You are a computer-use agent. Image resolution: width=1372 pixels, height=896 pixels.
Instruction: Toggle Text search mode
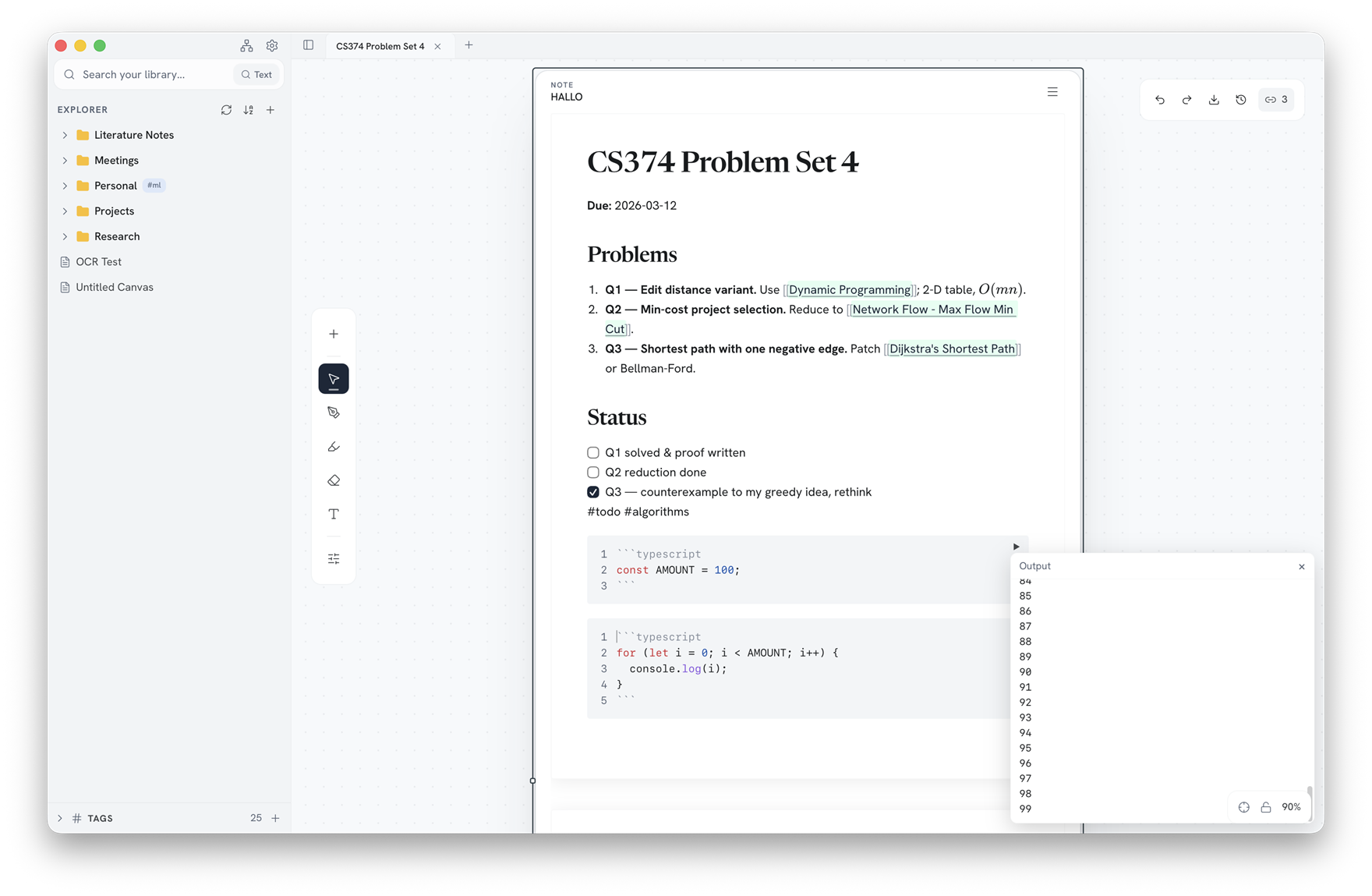tap(256, 75)
